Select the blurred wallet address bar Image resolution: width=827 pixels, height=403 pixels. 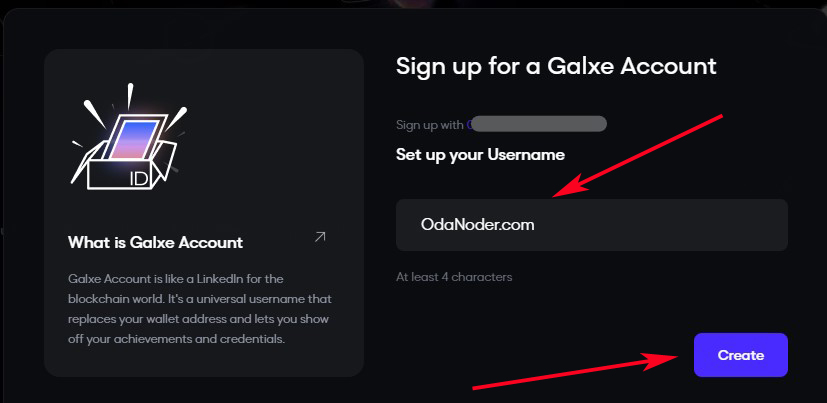pyautogui.click(x=540, y=125)
